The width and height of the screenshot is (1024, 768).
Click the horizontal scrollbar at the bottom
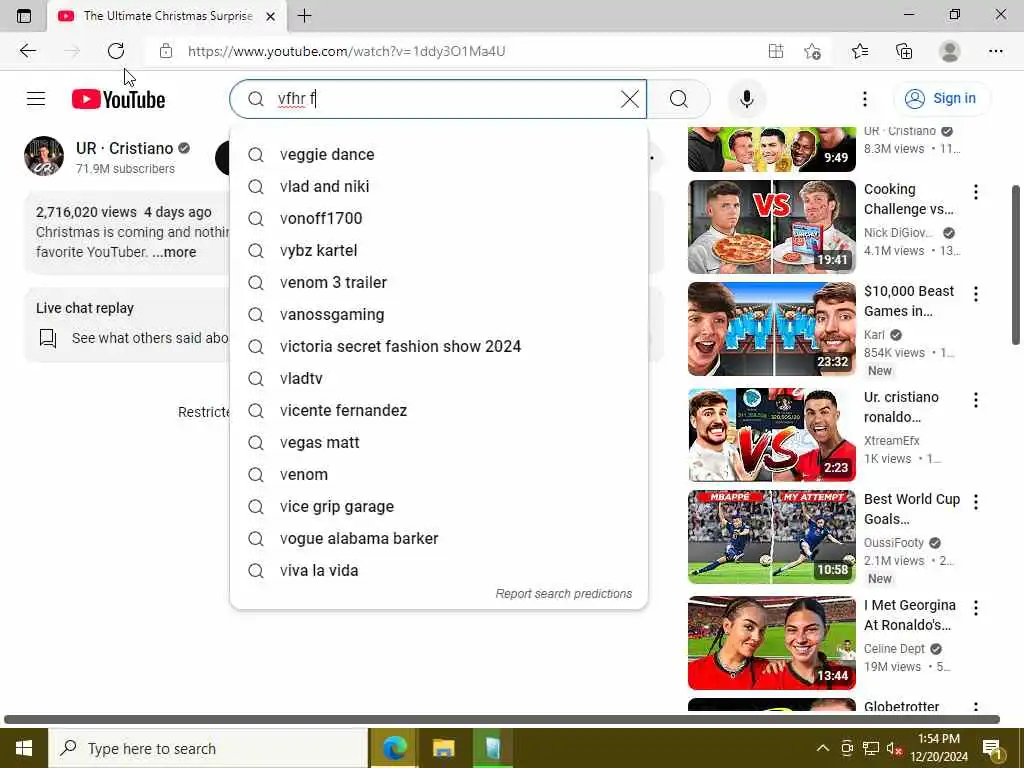pos(502,719)
